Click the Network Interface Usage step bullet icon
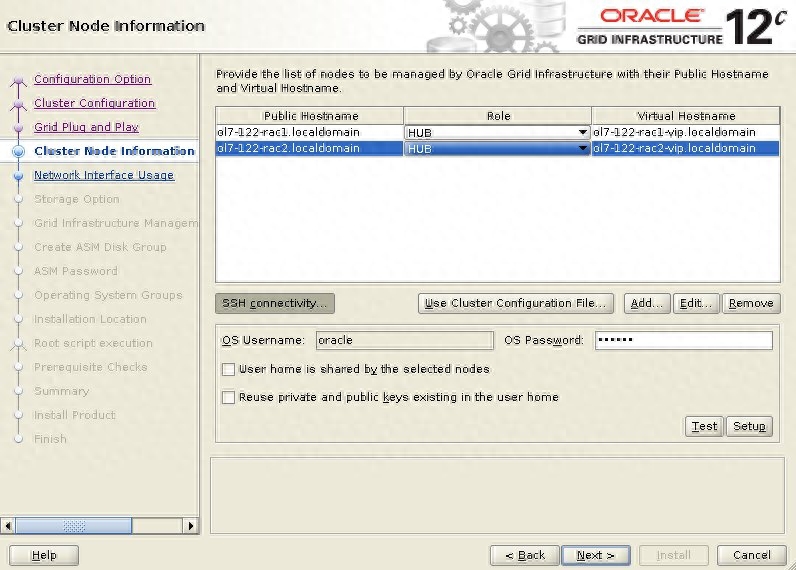This screenshot has height=570, width=796. (x=18, y=176)
